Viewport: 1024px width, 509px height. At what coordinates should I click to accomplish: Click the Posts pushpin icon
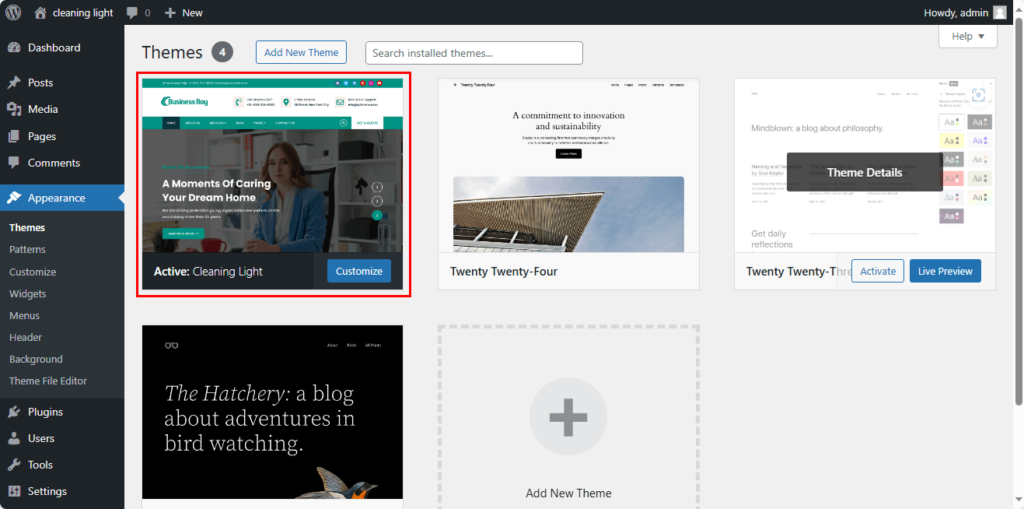[14, 83]
